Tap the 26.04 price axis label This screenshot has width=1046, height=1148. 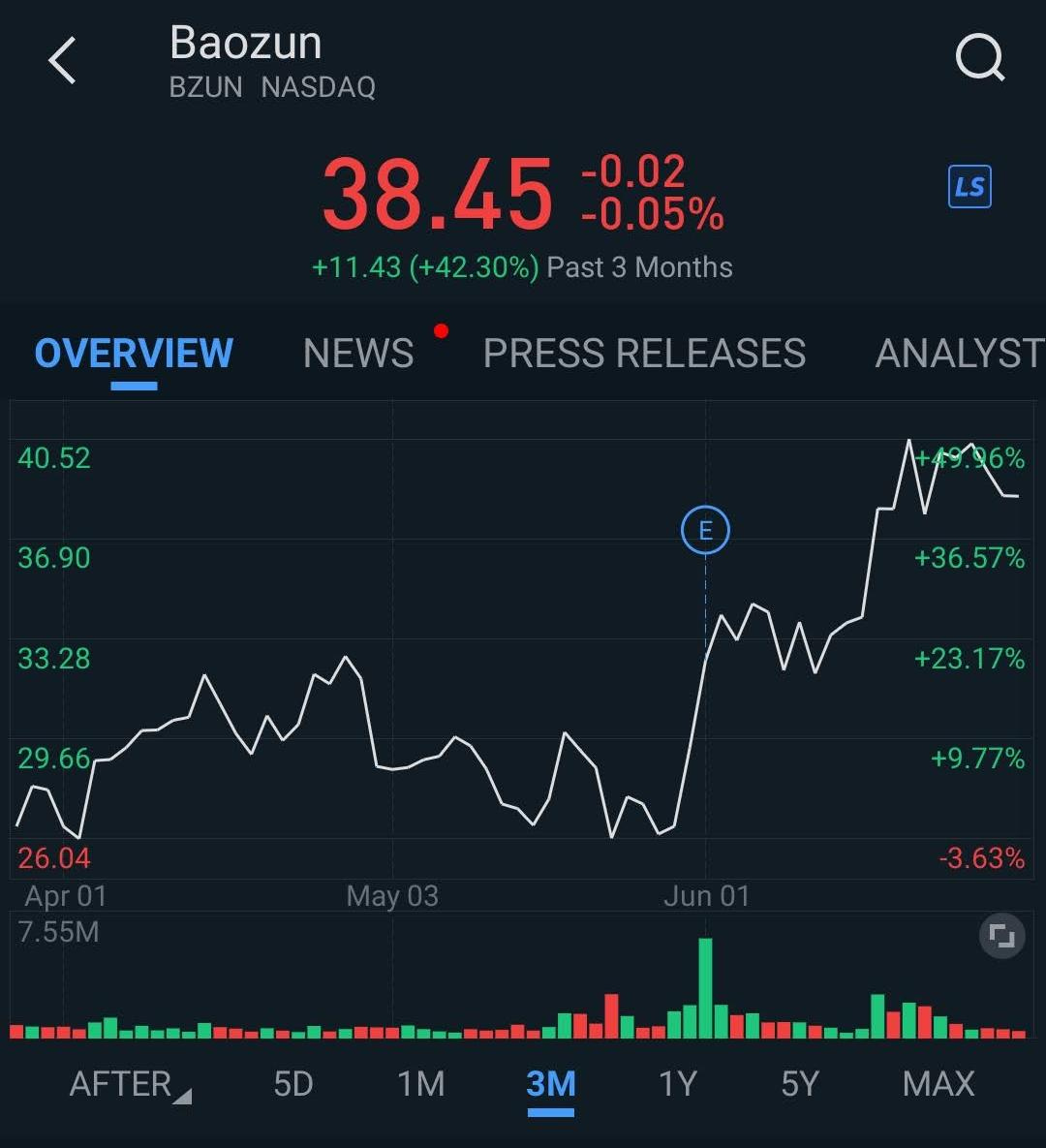54,857
